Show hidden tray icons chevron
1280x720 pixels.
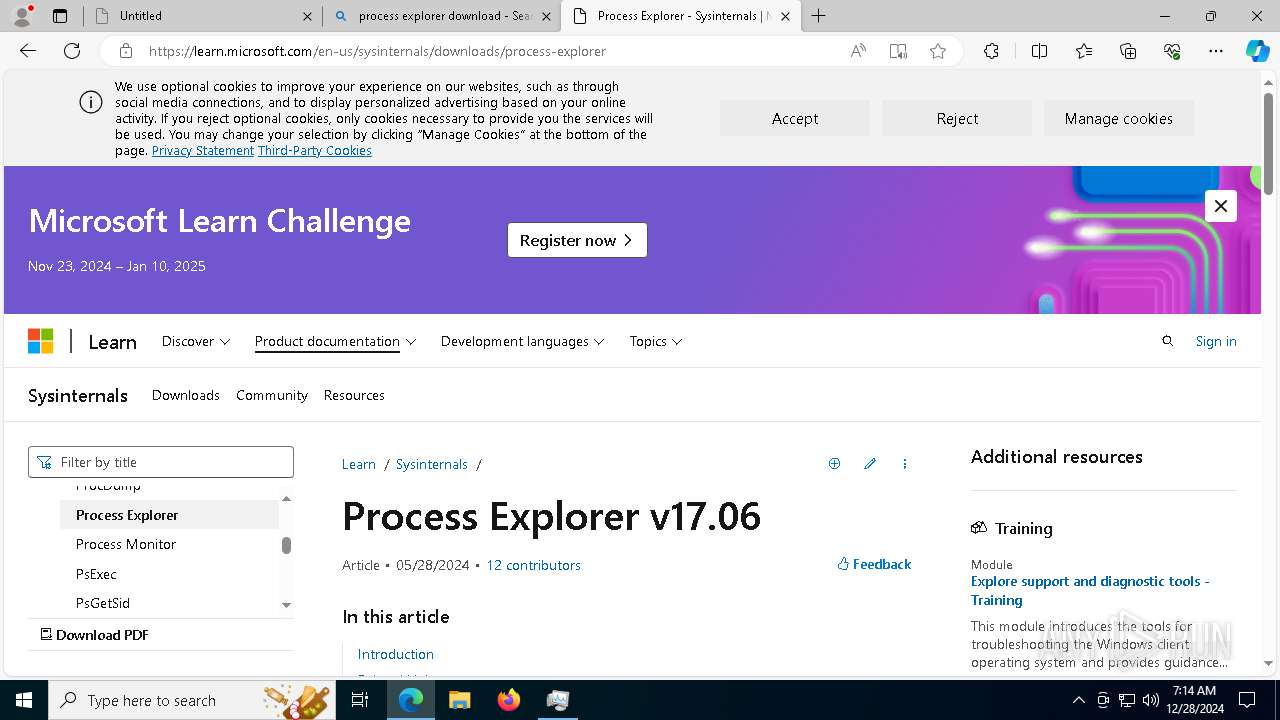pyautogui.click(x=1078, y=700)
